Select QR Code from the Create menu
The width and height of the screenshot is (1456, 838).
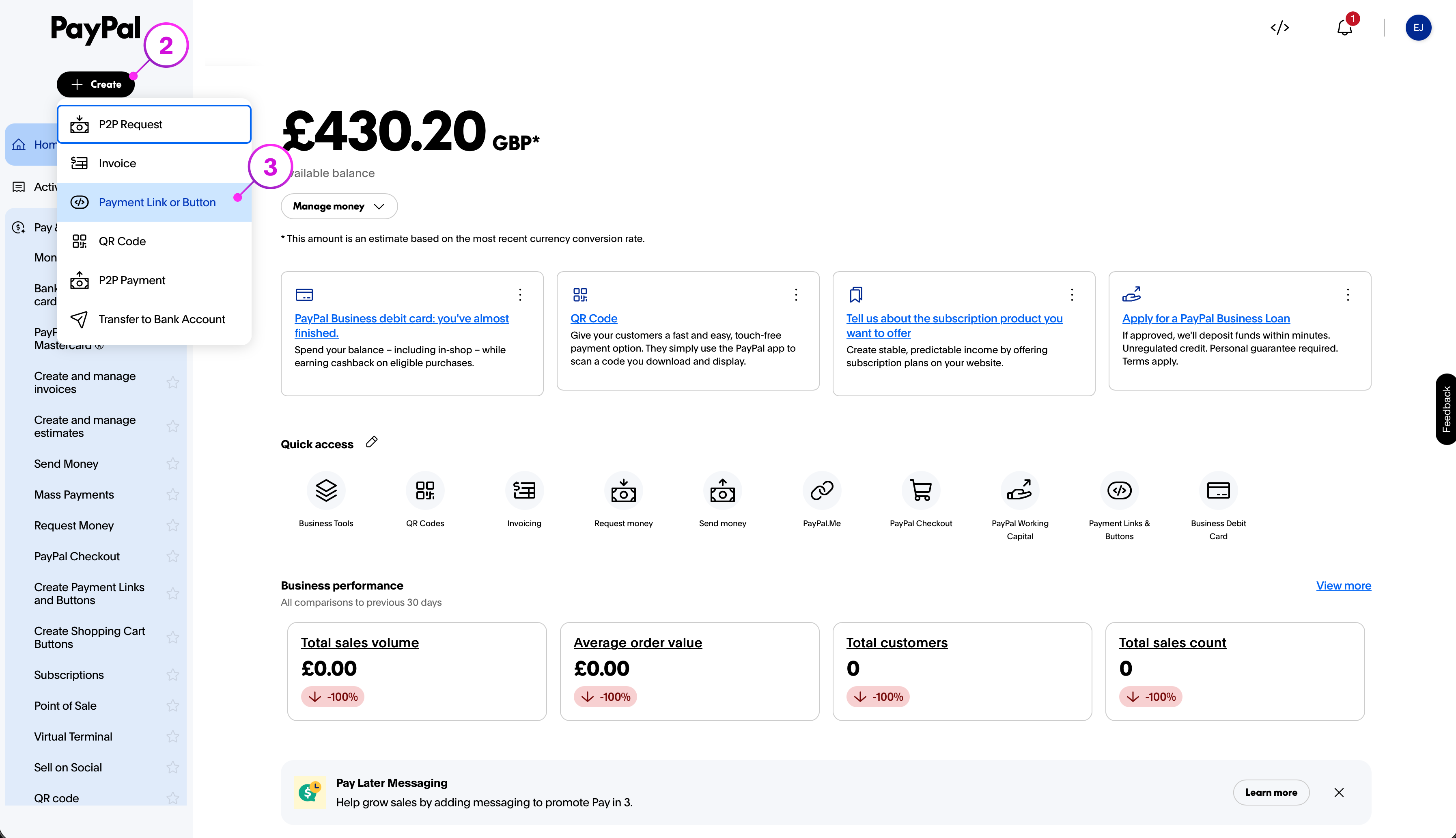tap(154, 241)
